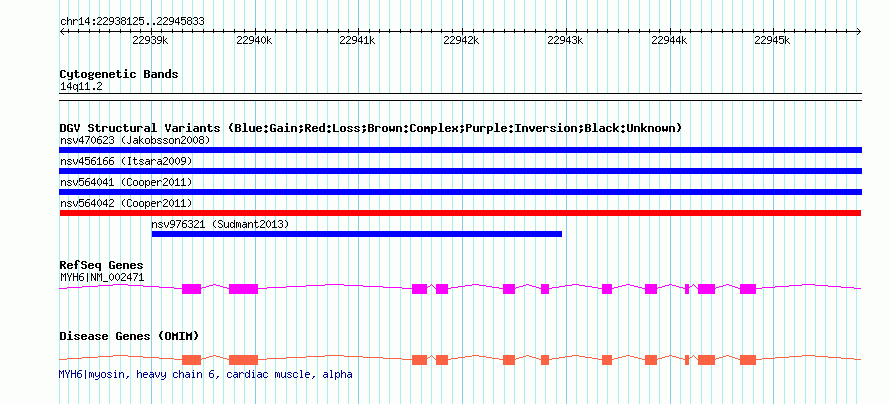Select the blue gain bar of nsv456166
This screenshot has width=890, height=404.
(x=460, y=171)
